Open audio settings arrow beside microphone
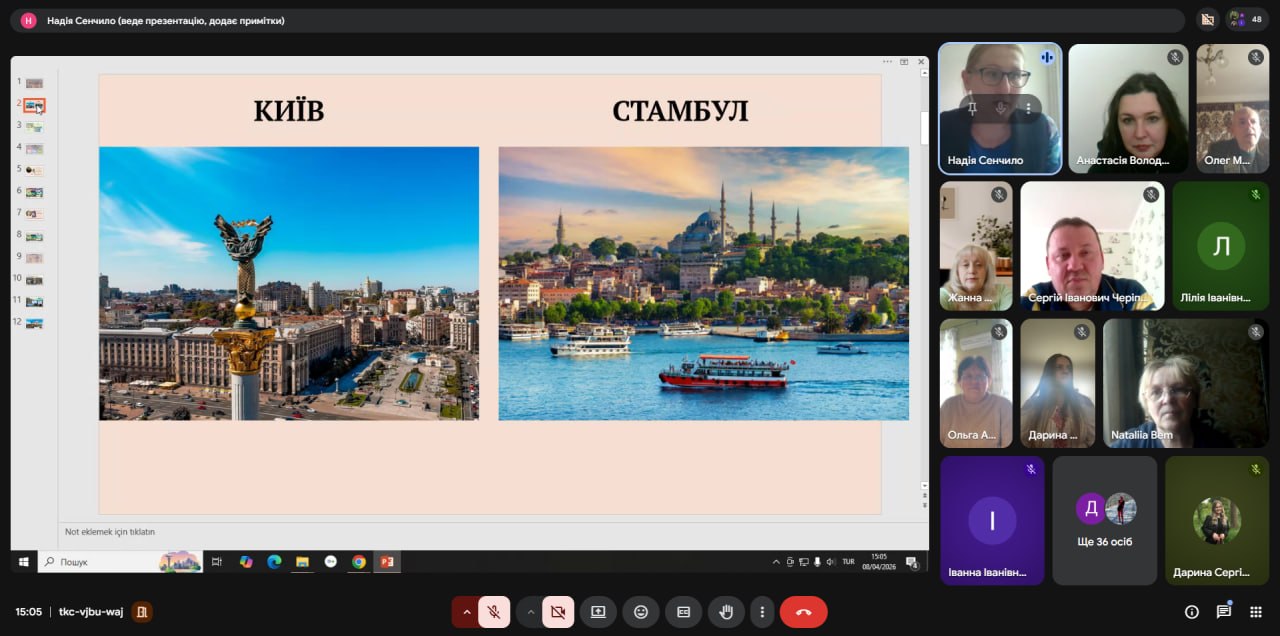The image size is (1280, 636). [x=466, y=612]
